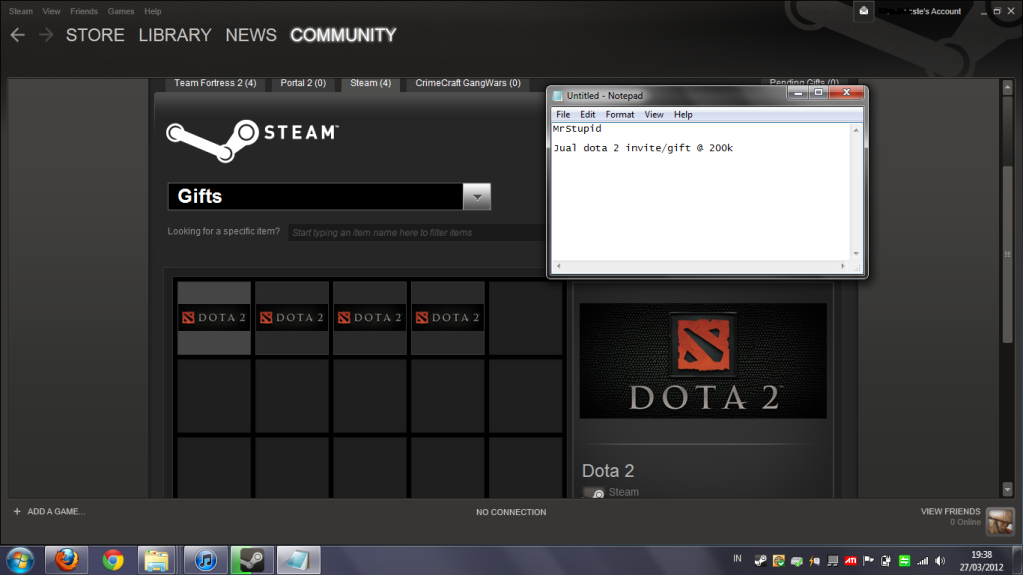Open Notepad Edit menu
The image size is (1023, 575).
[x=587, y=115]
